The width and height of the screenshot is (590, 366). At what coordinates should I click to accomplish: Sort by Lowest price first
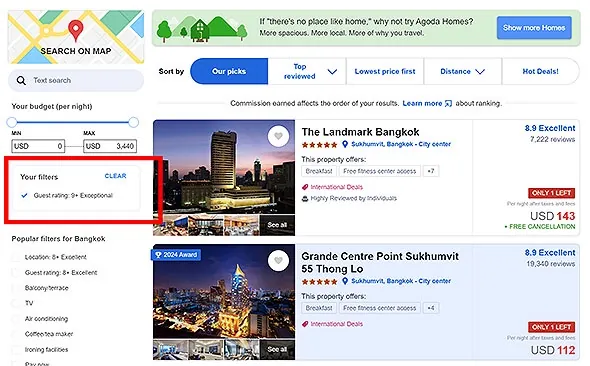coord(385,71)
